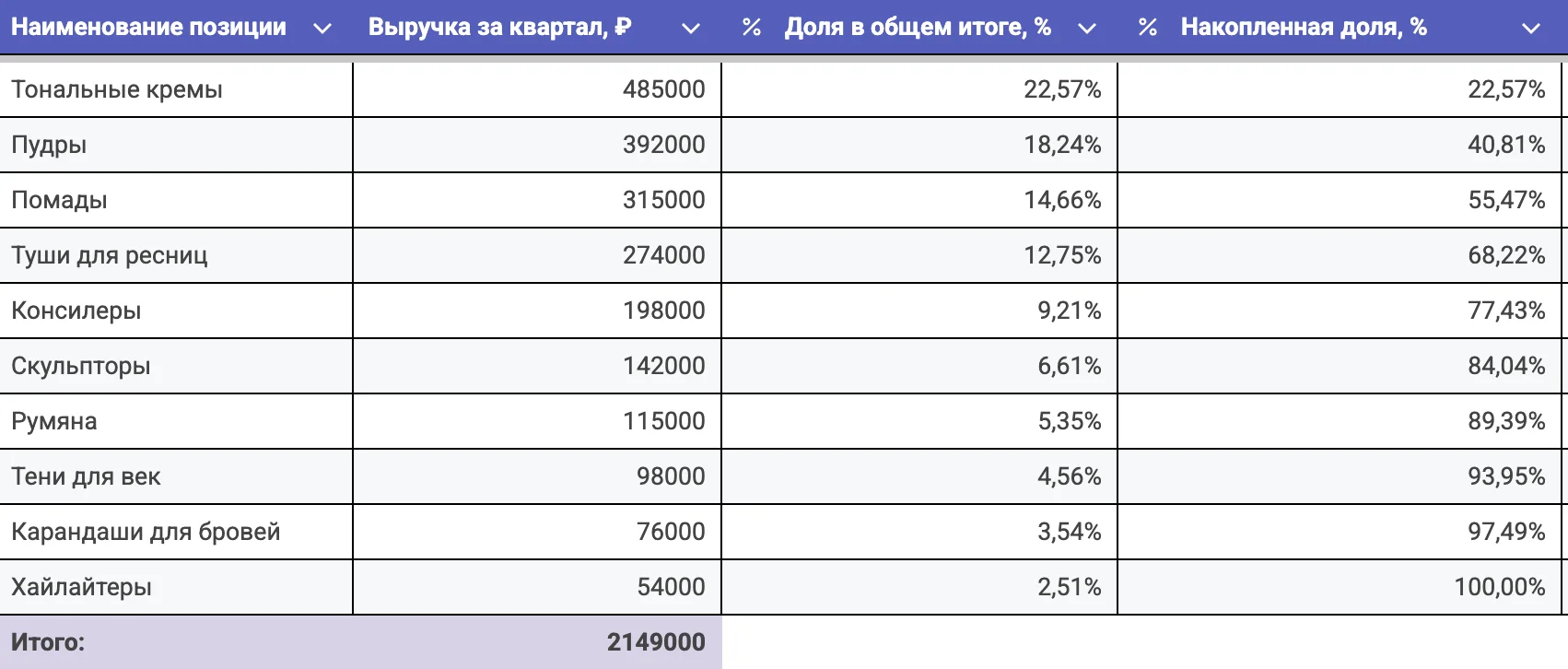Screen dimensions: 1568x669
Task: Click the "Туши для ресниц" cell
Action: (110, 255)
